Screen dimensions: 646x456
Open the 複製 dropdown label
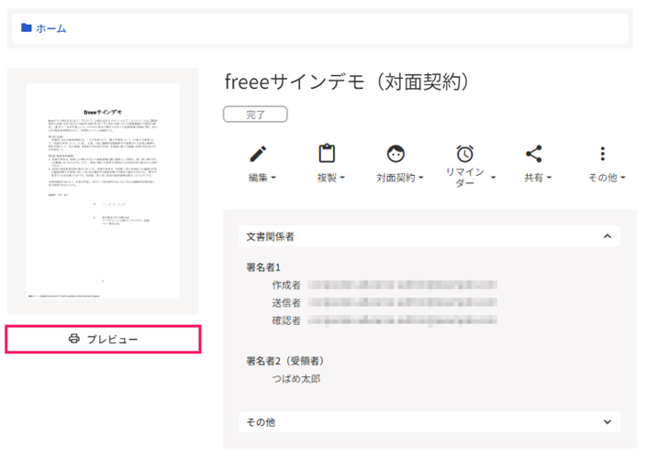pyautogui.click(x=331, y=178)
